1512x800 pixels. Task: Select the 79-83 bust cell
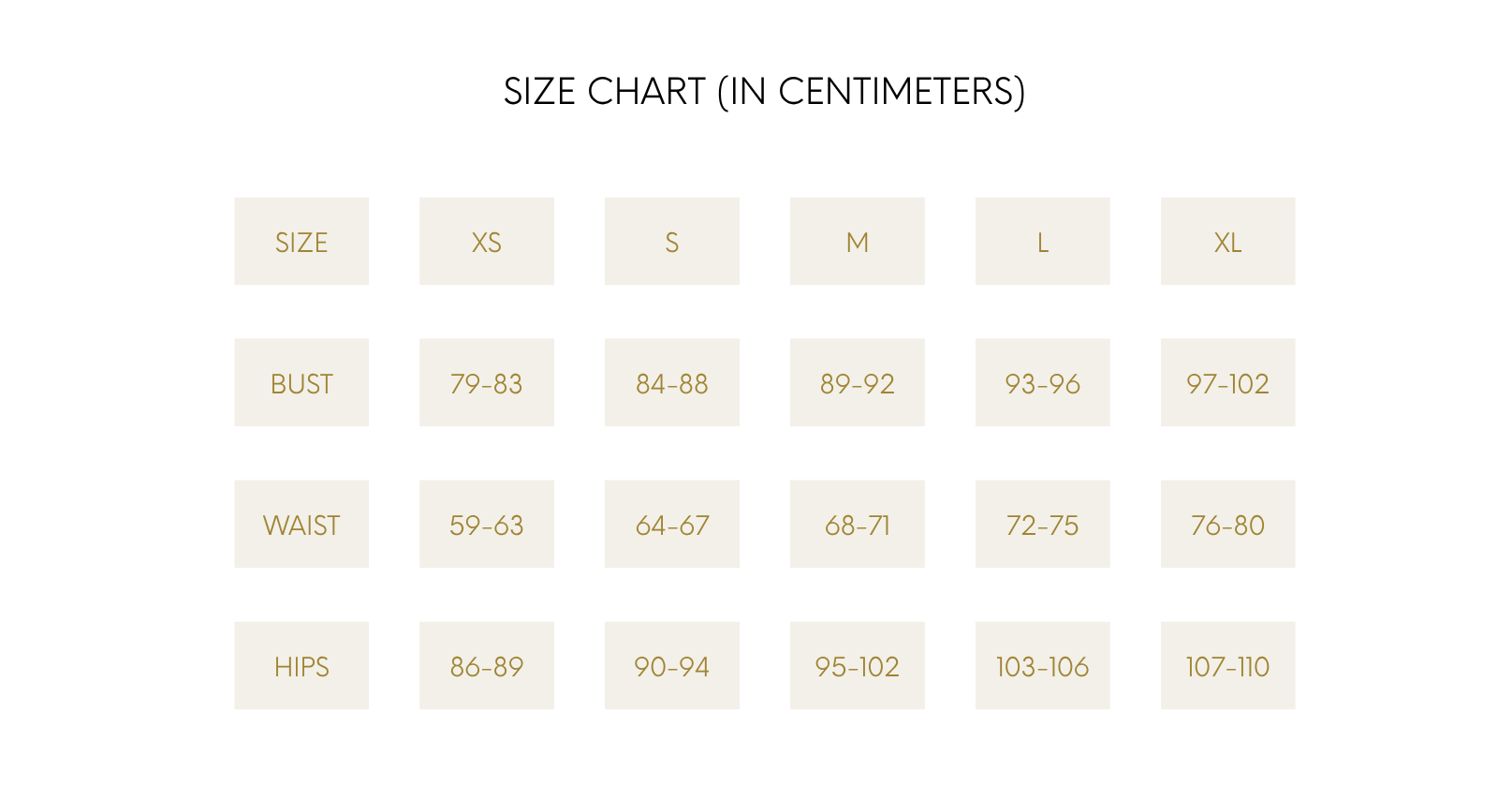click(x=487, y=382)
